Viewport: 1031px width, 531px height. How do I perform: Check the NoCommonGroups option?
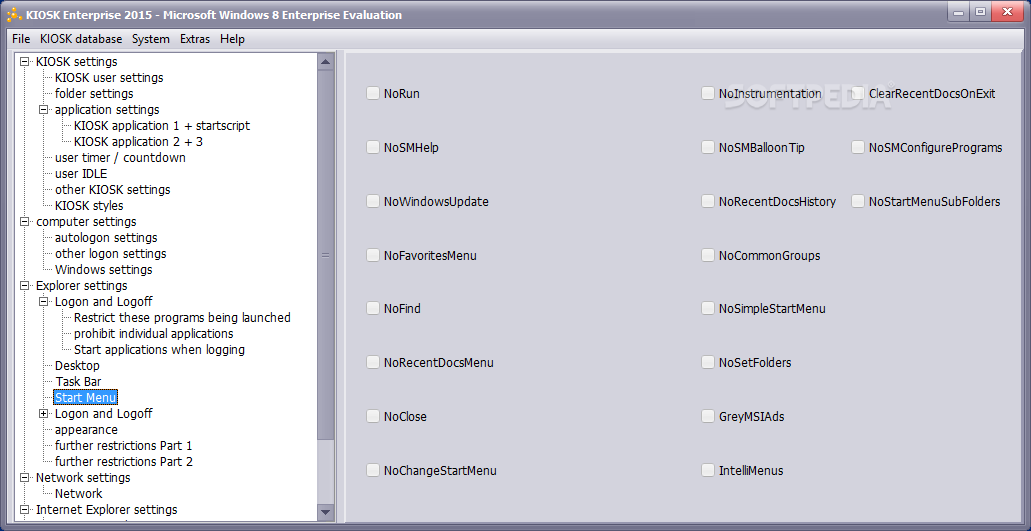[x=707, y=255]
